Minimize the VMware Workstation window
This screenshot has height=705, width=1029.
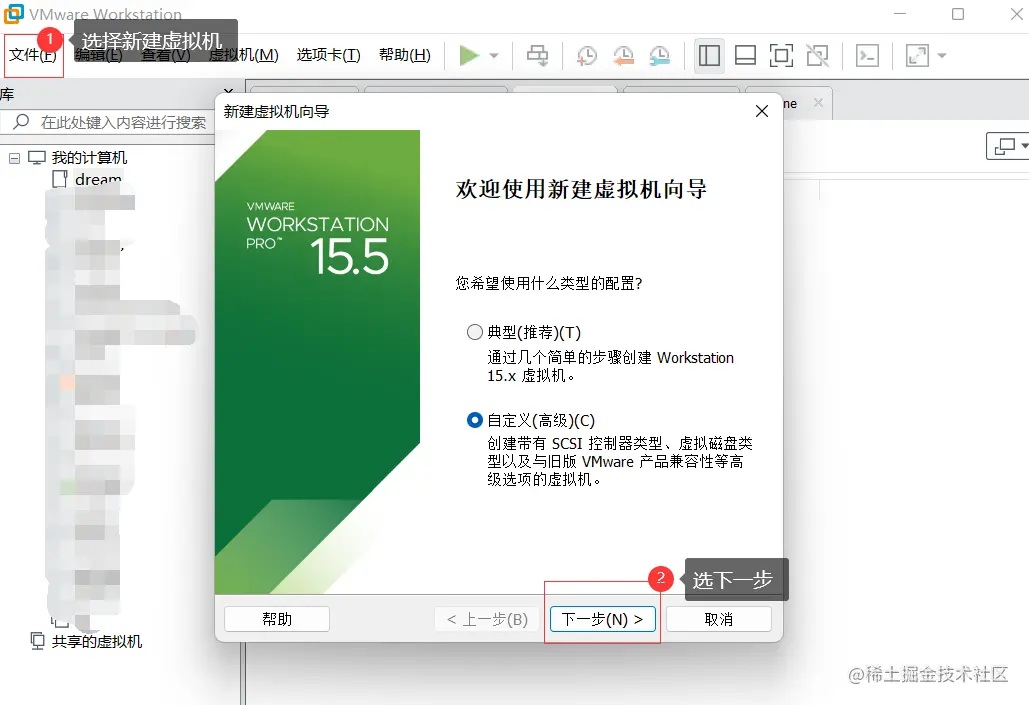point(900,14)
